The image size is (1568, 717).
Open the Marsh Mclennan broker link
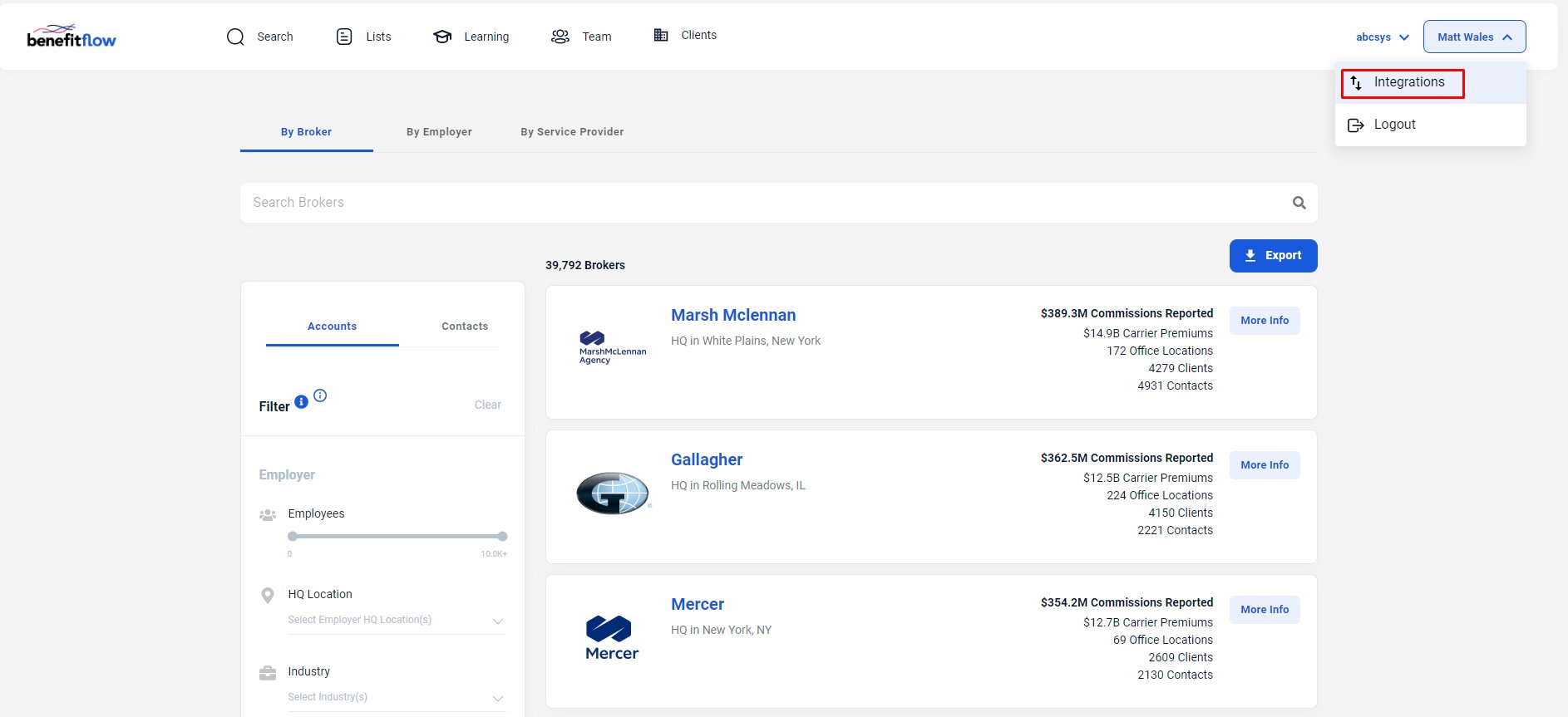click(x=733, y=315)
